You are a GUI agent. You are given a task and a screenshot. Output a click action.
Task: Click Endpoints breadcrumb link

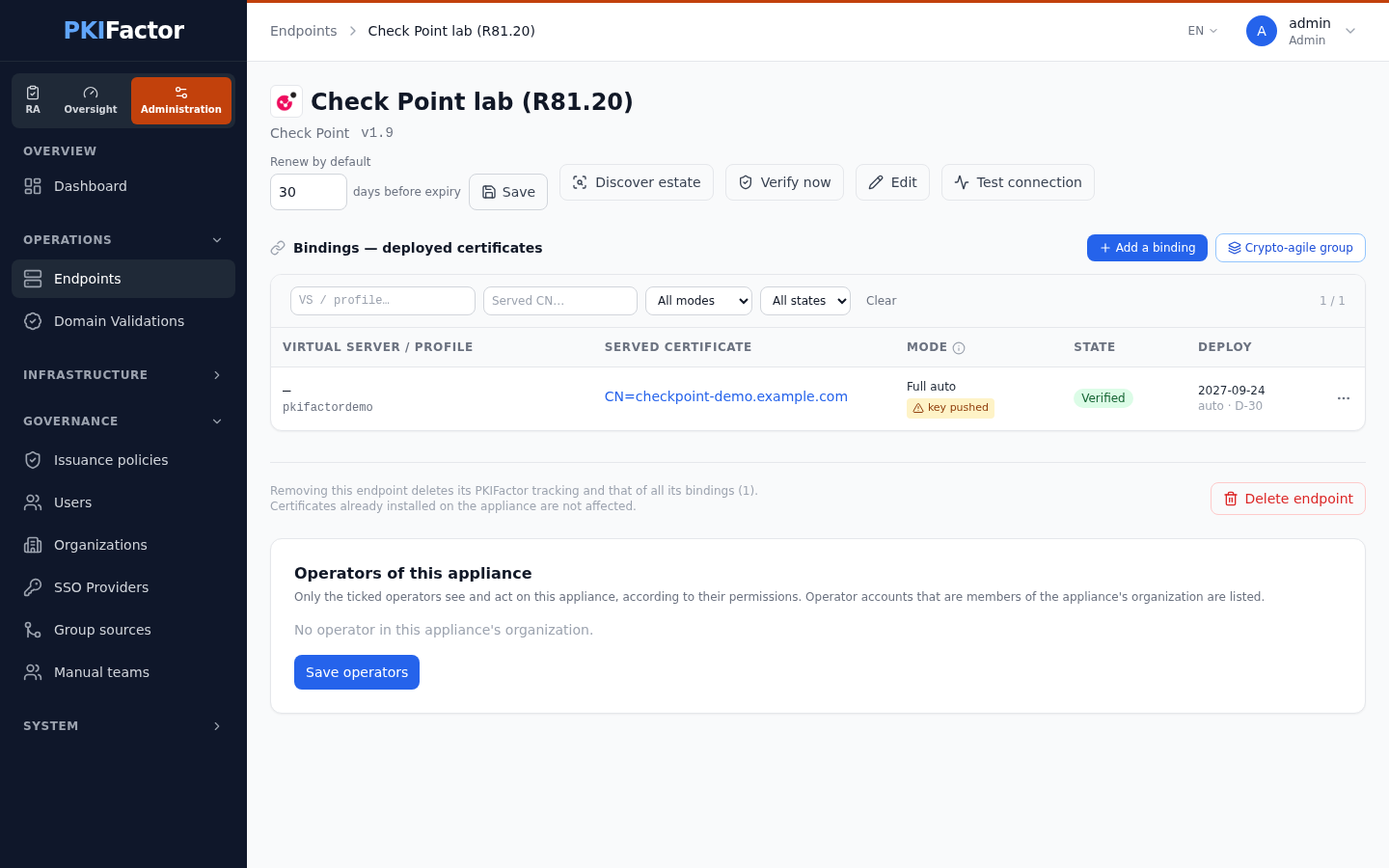[x=304, y=31]
